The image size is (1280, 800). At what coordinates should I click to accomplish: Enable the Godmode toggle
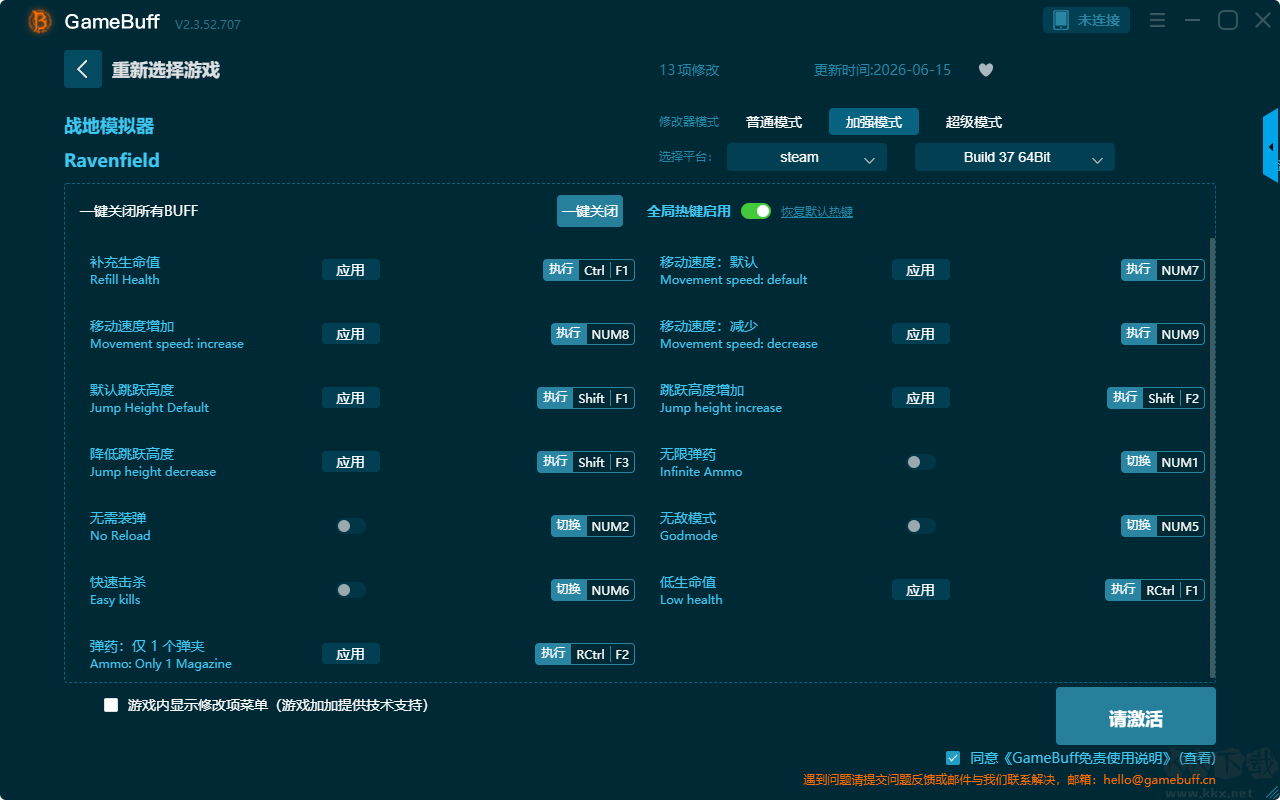[920, 526]
